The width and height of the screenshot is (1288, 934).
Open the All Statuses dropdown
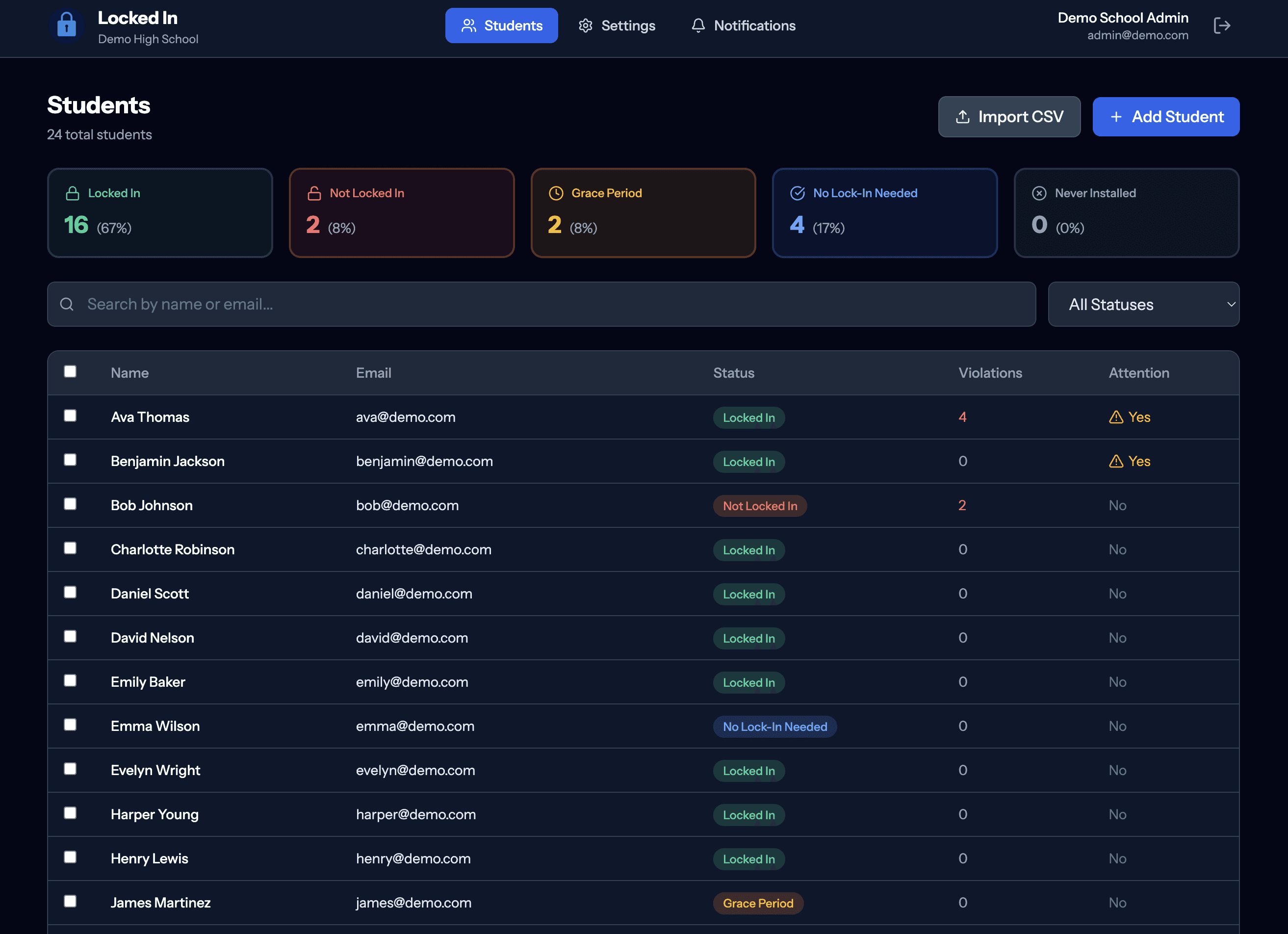[1143, 304]
